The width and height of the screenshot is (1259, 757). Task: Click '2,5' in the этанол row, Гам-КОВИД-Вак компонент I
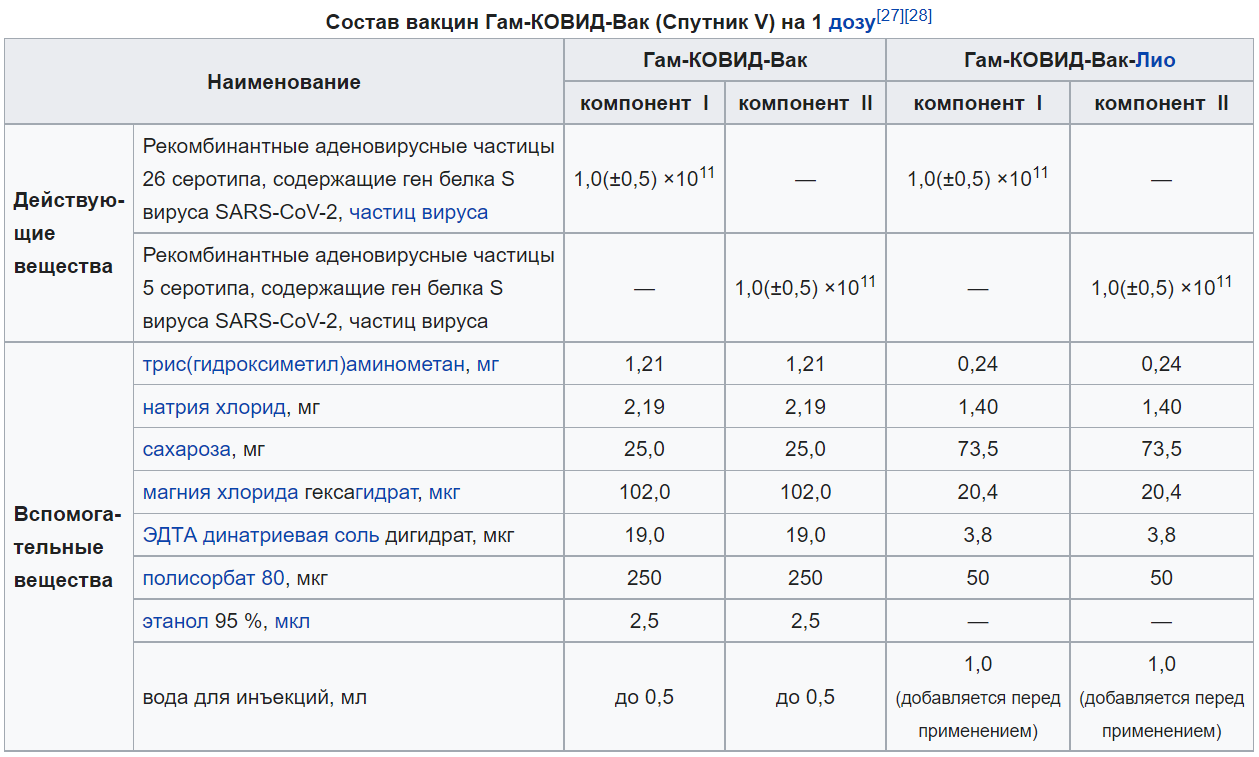644,621
